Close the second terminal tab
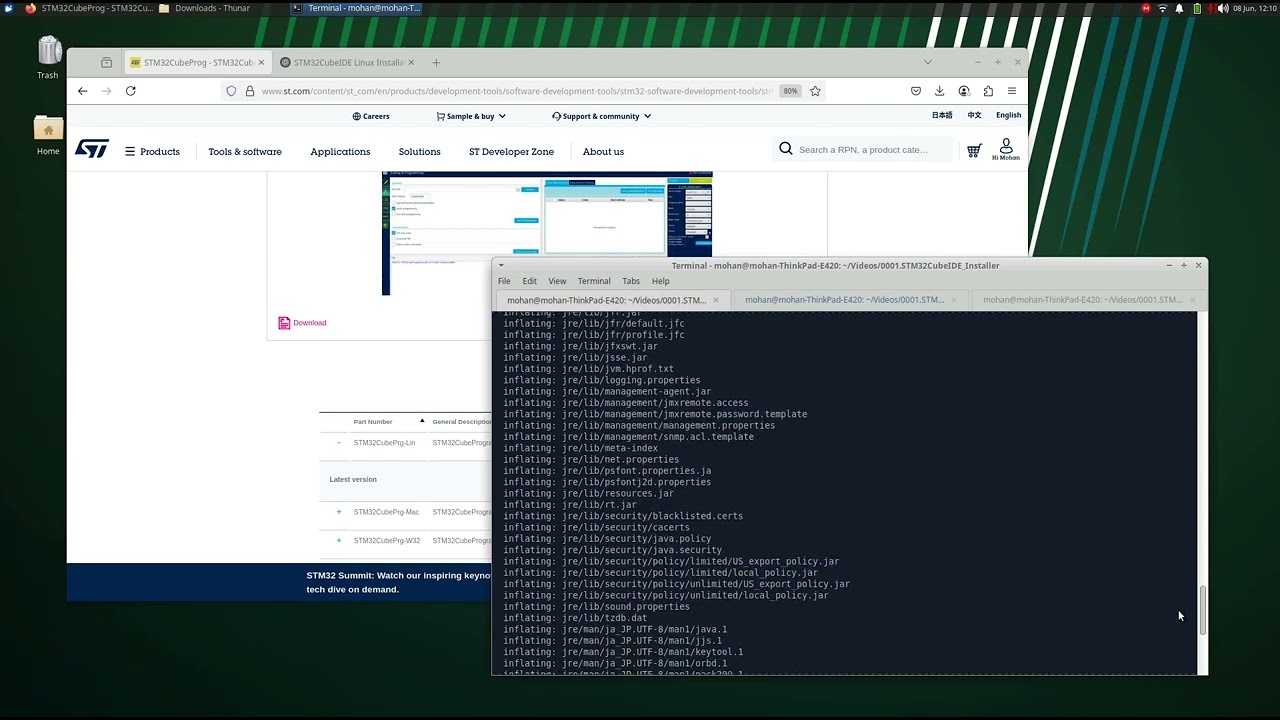The height and width of the screenshot is (720, 1280). (x=953, y=300)
